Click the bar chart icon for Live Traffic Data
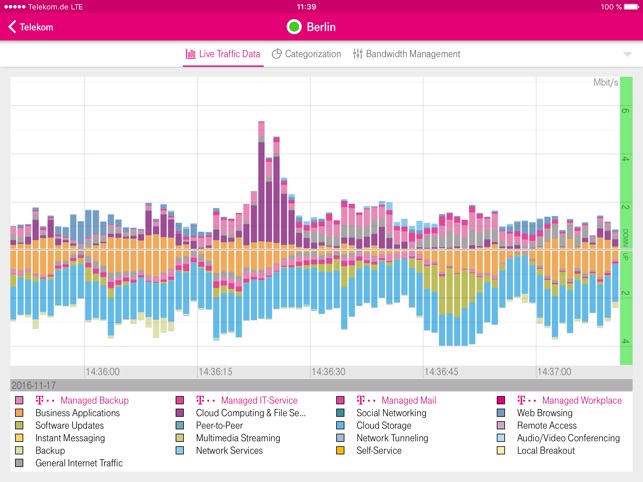The image size is (643, 482). point(190,54)
